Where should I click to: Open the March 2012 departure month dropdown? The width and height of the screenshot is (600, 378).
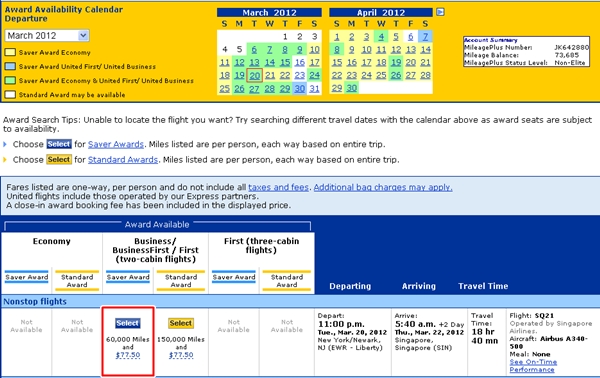47,36
